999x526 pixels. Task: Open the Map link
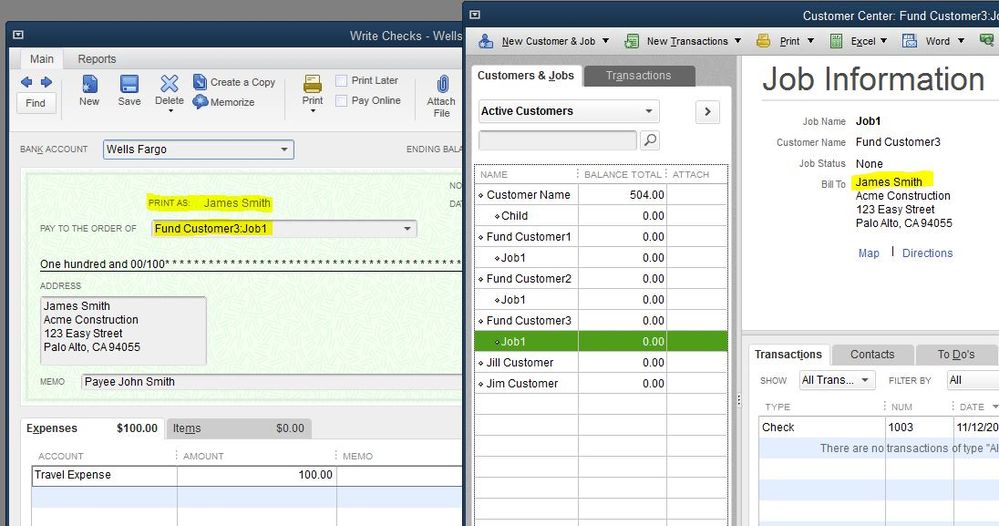click(868, 253)
